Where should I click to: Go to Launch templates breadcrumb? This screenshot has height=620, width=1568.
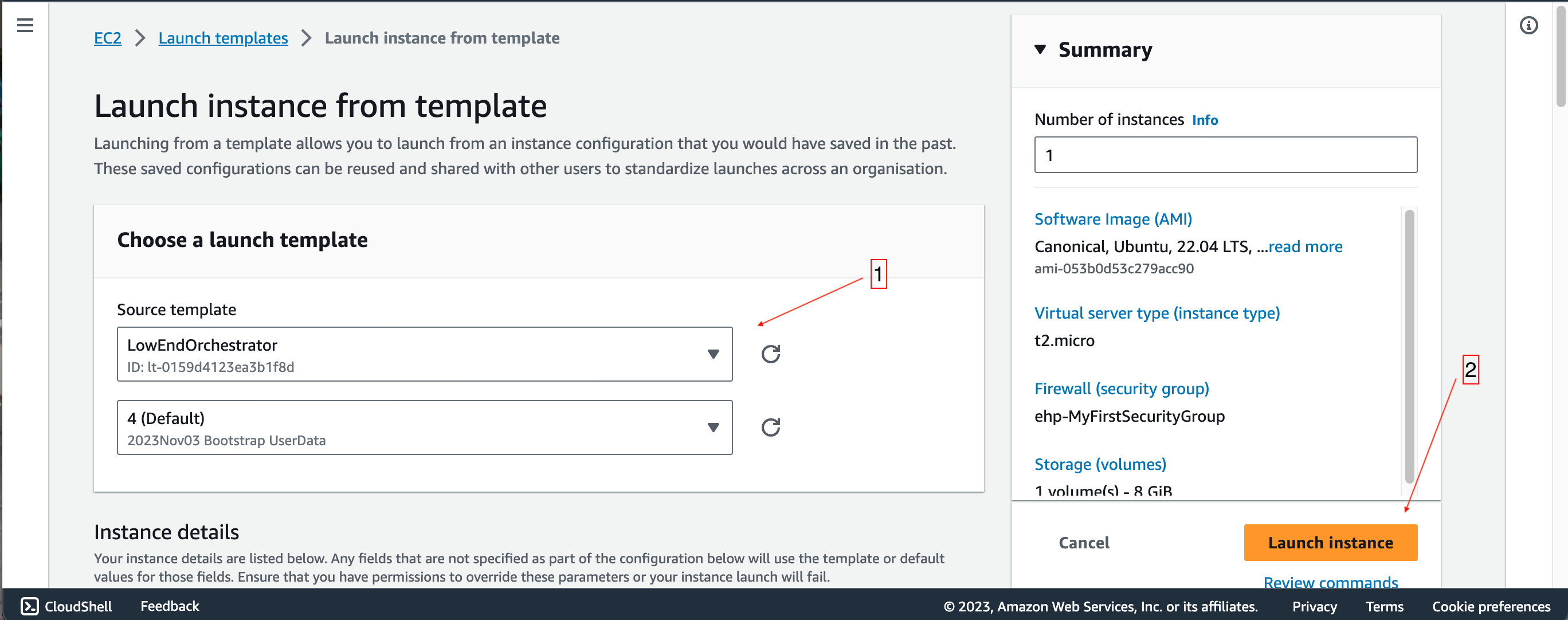point(223,38)
